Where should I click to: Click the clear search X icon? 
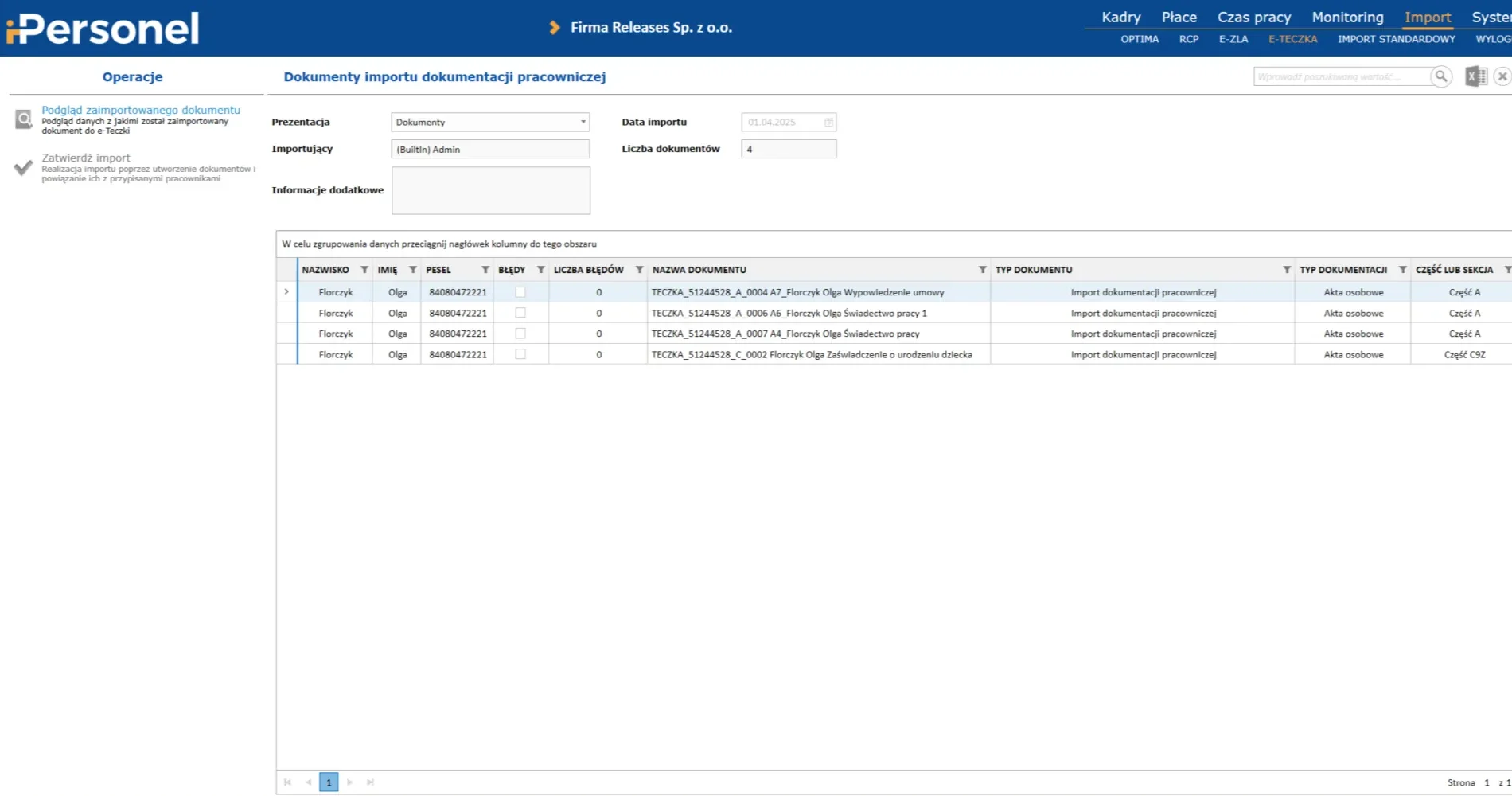tap(1502, 76)
